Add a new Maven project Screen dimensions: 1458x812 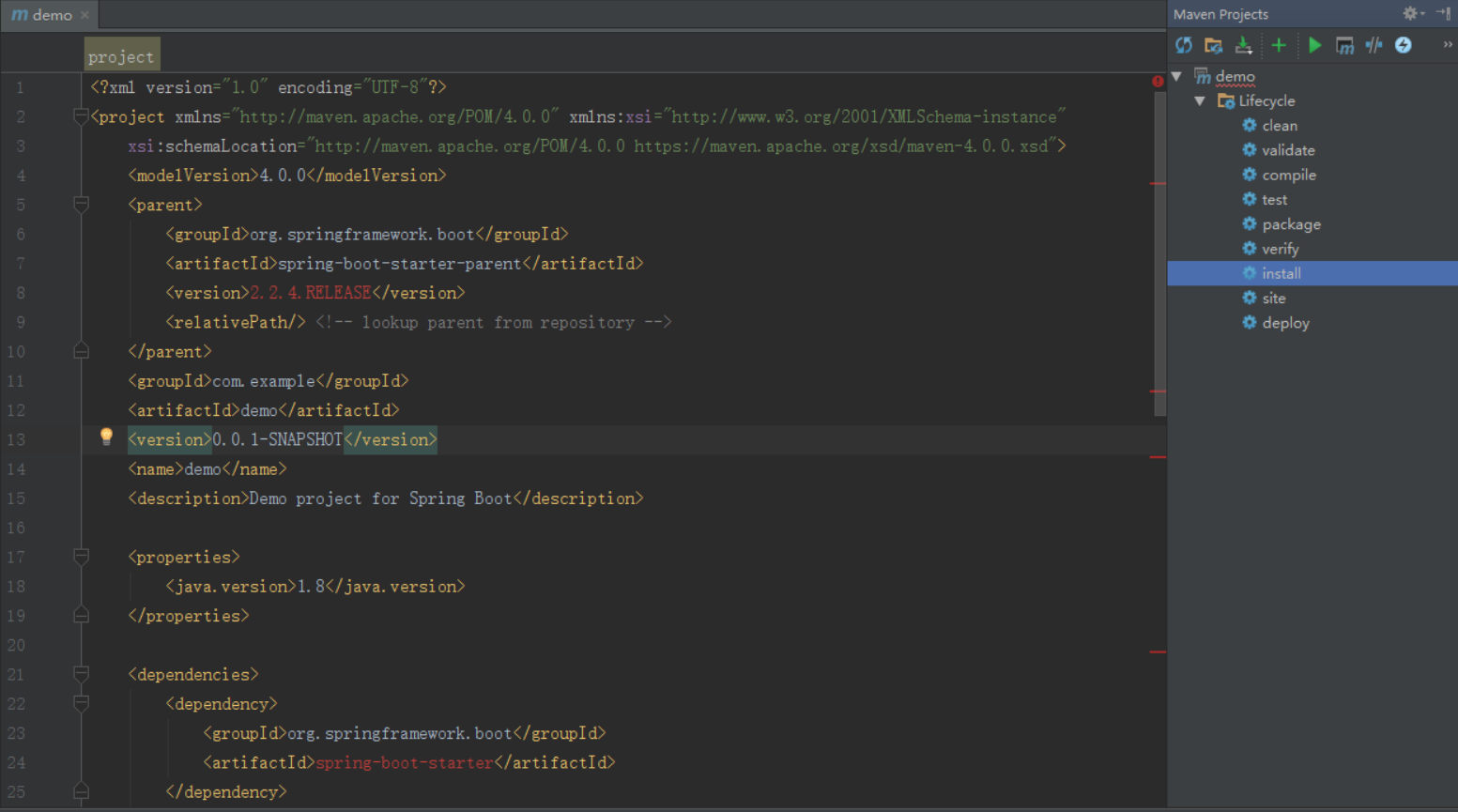click(x=1278, y=45)
